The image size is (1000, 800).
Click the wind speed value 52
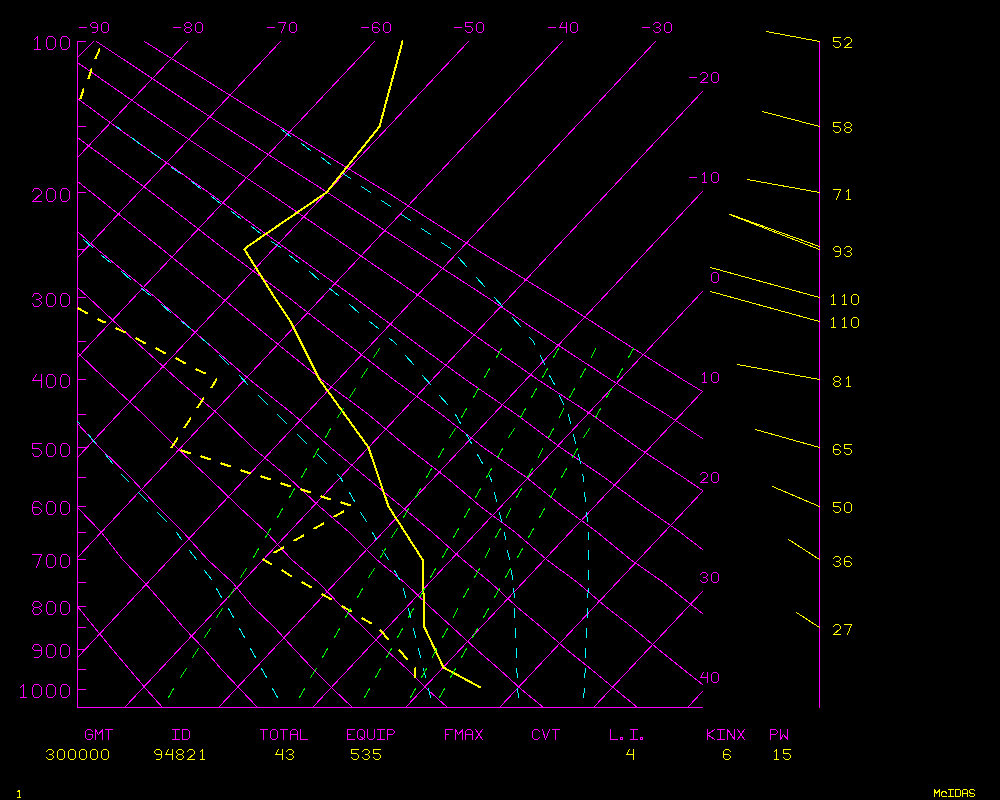pyautogui.click(x=842, y=43)
